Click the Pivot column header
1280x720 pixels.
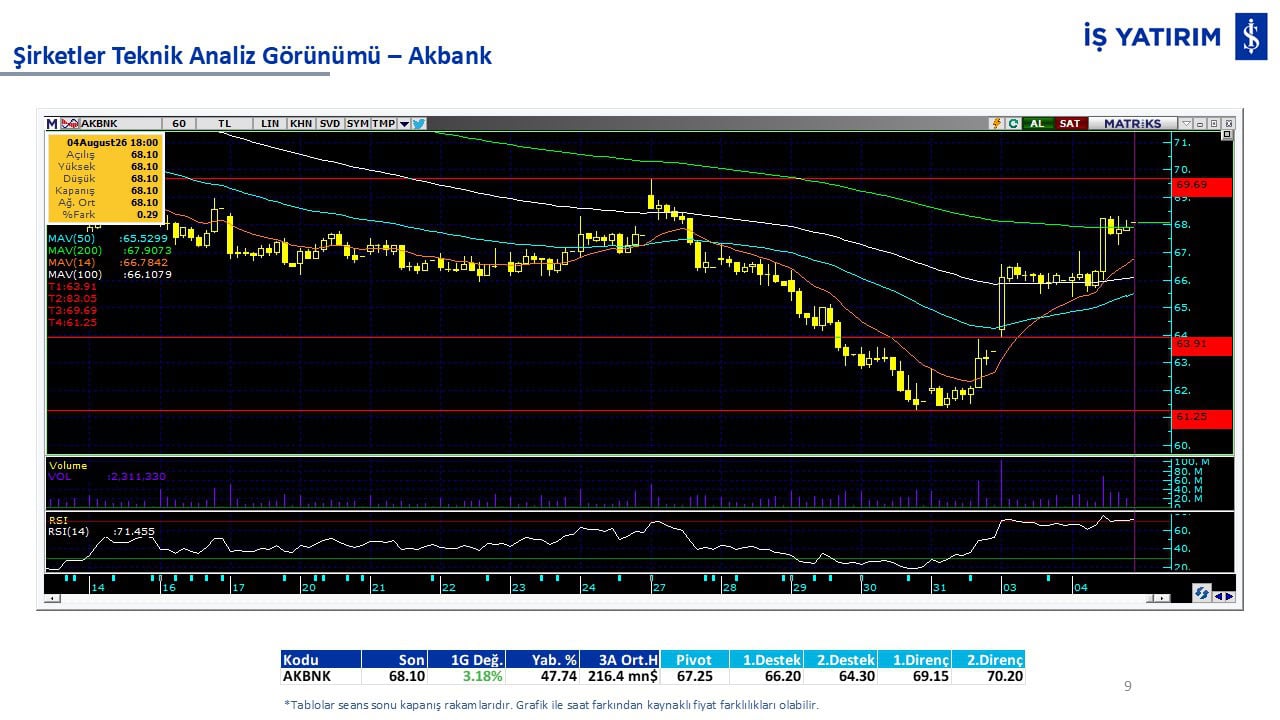[x=694, y=660]
